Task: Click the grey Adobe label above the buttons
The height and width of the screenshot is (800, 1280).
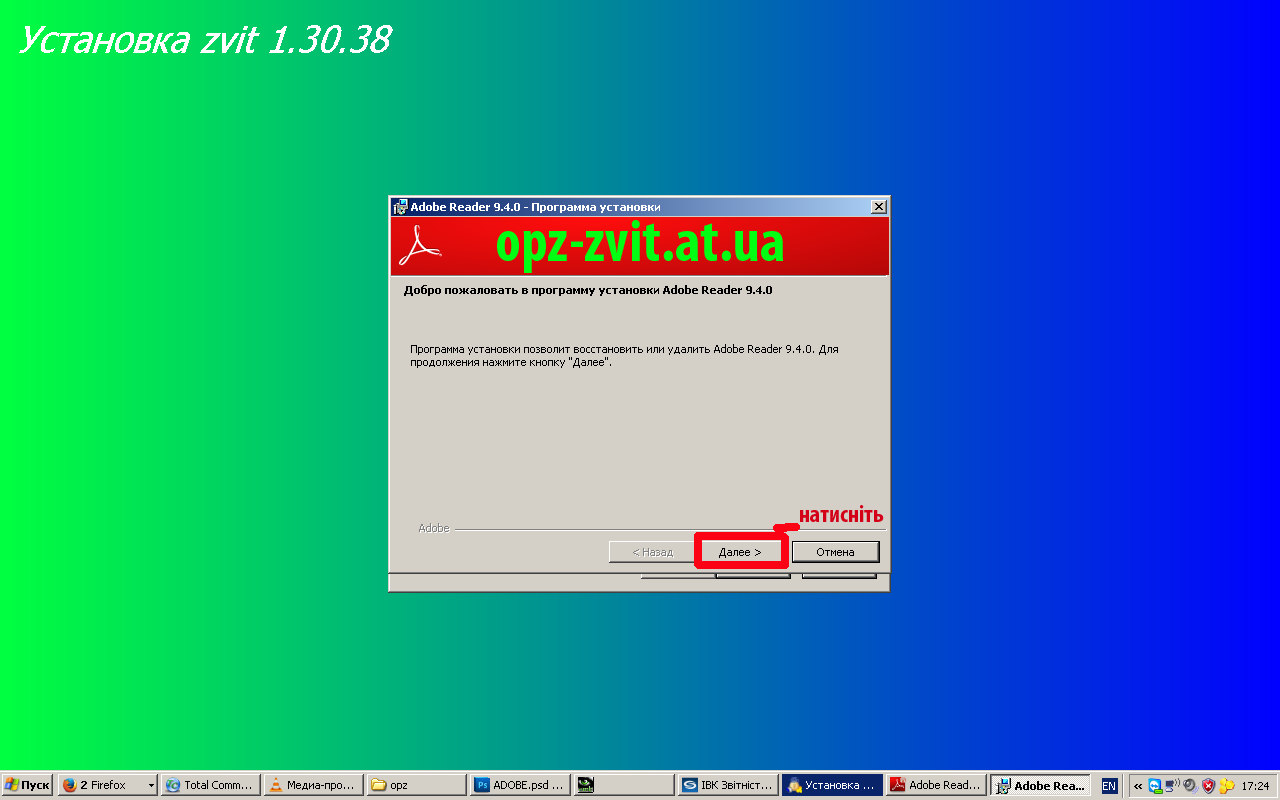Action: click(434, 528)
